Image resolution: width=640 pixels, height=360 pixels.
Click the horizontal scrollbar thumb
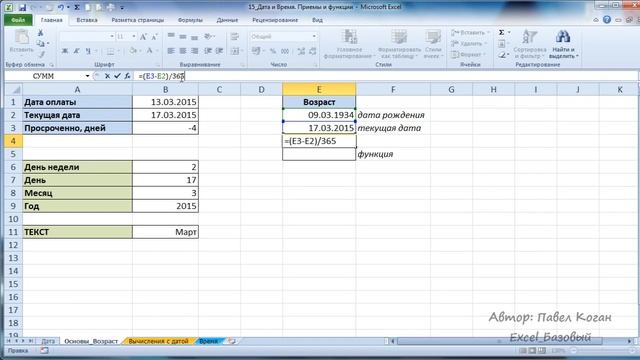click(x=500, y=341)
